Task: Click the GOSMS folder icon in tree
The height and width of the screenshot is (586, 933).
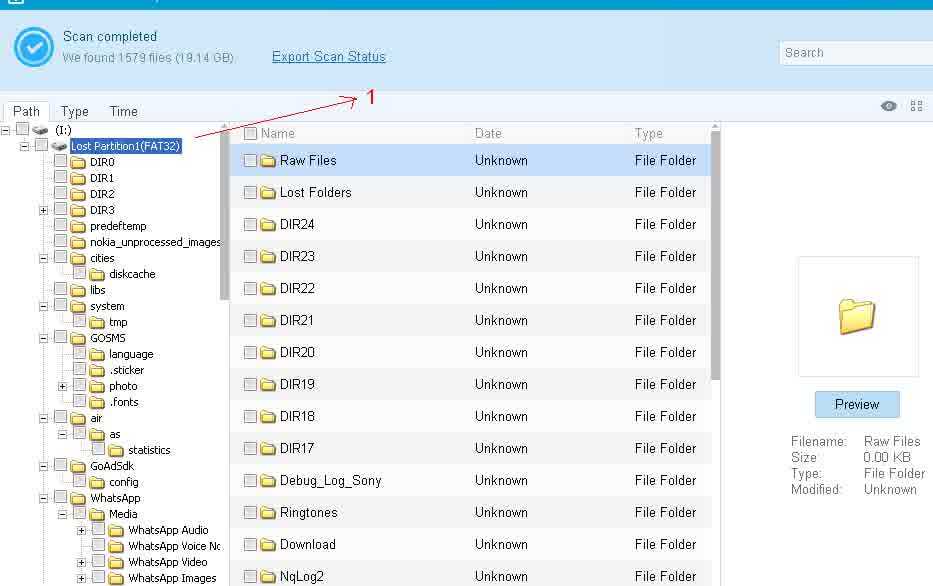Action: point(78,339)
